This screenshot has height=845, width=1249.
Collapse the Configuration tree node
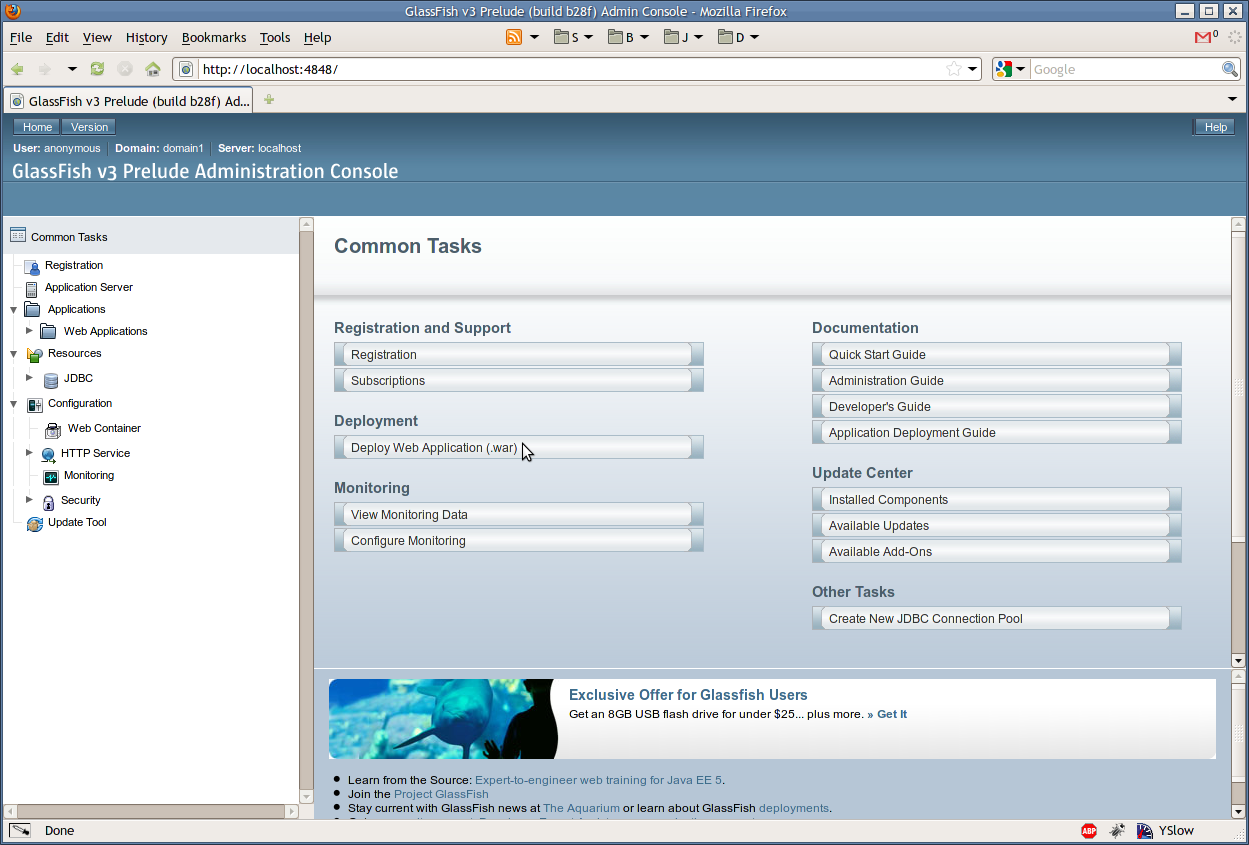pyautogui.click(x=13, y=404)
